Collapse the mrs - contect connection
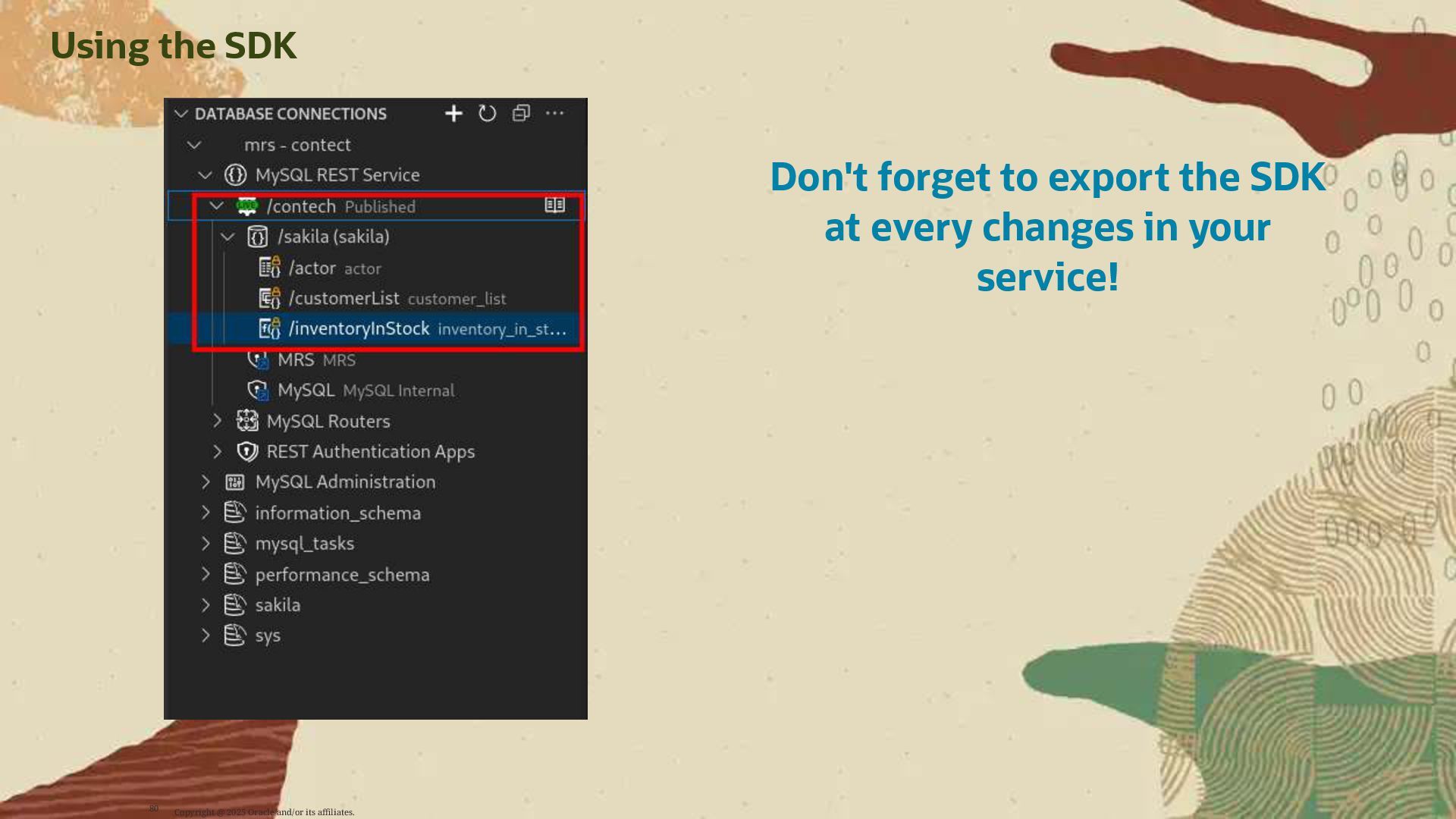1456x819 pixels. 194,145
